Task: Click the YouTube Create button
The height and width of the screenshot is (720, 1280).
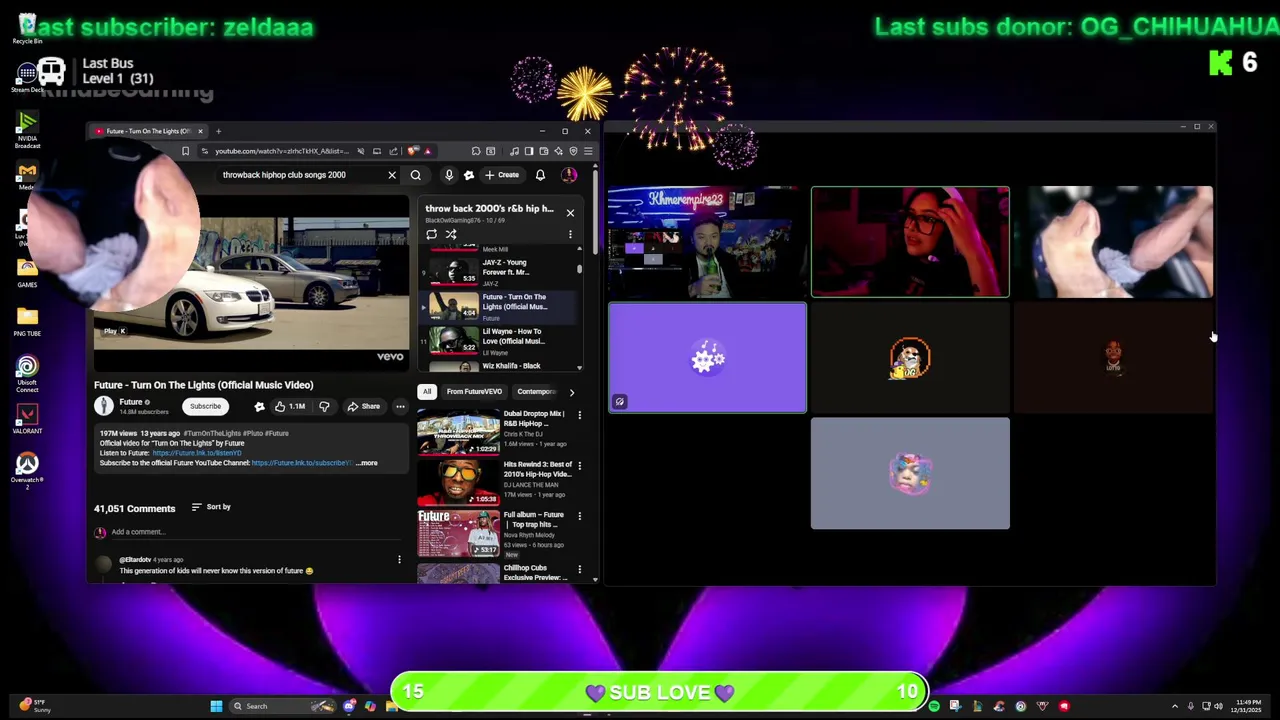Action: (502, 175)
